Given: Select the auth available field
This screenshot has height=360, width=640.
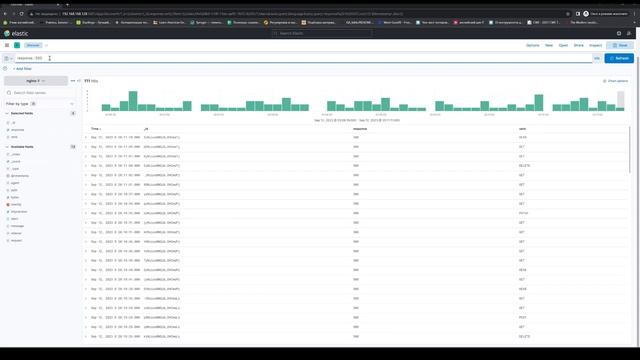Looking at the screenshot, I should tap(14, 190).
